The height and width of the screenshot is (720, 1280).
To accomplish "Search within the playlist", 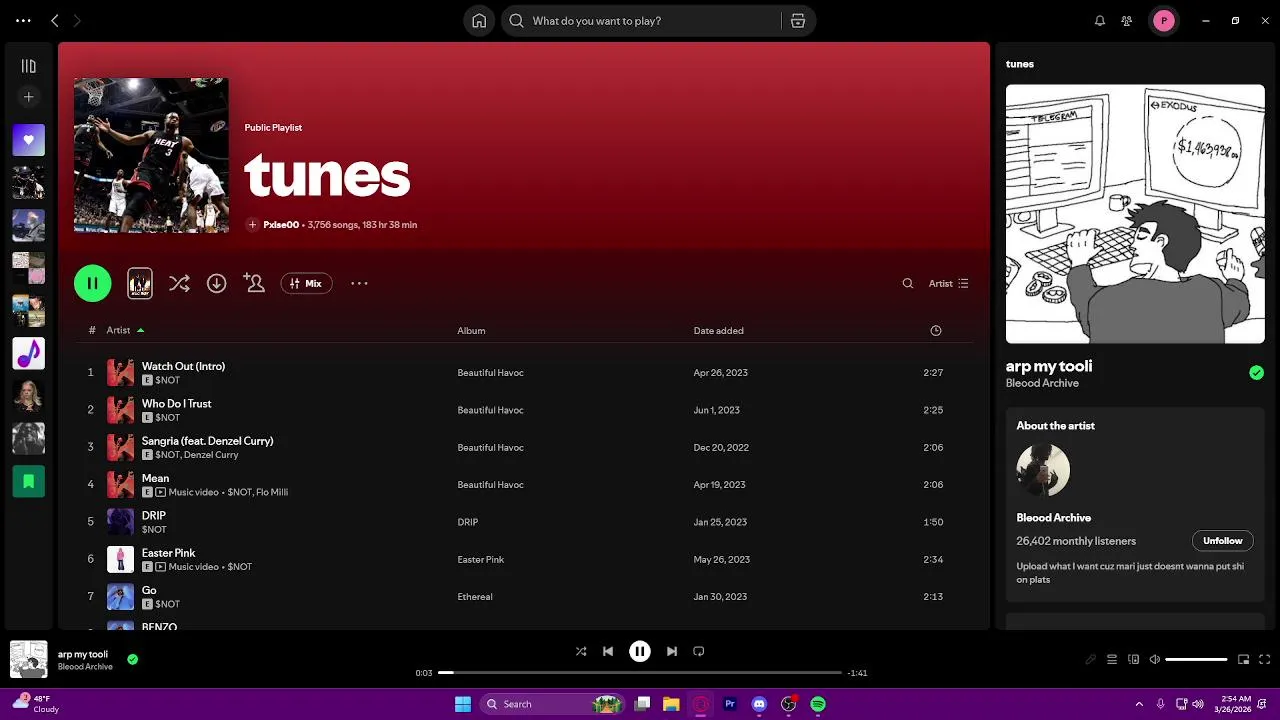I will tap(908, 284).
